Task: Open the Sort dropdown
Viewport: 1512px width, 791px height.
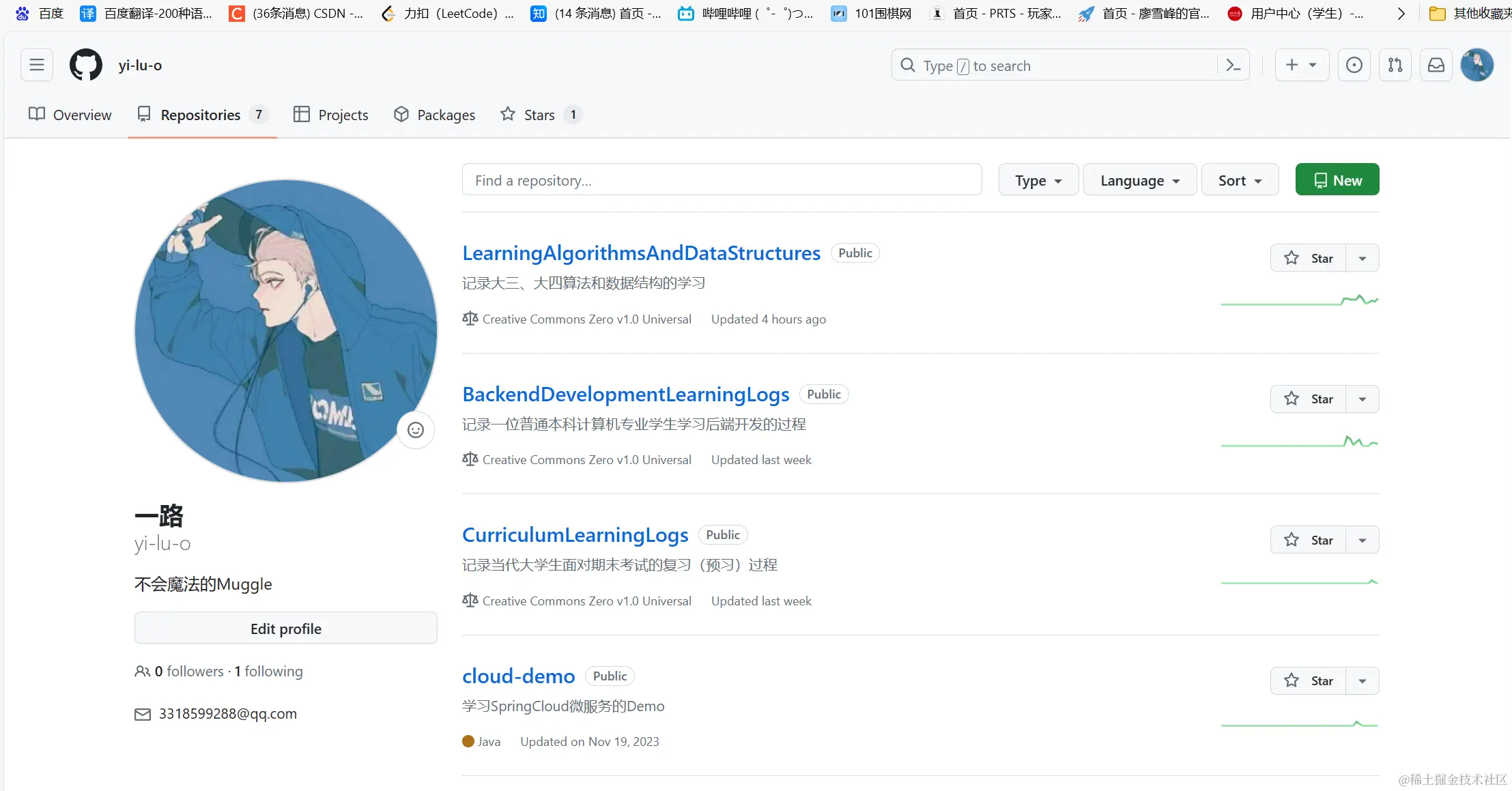Action: point(1240,180)
